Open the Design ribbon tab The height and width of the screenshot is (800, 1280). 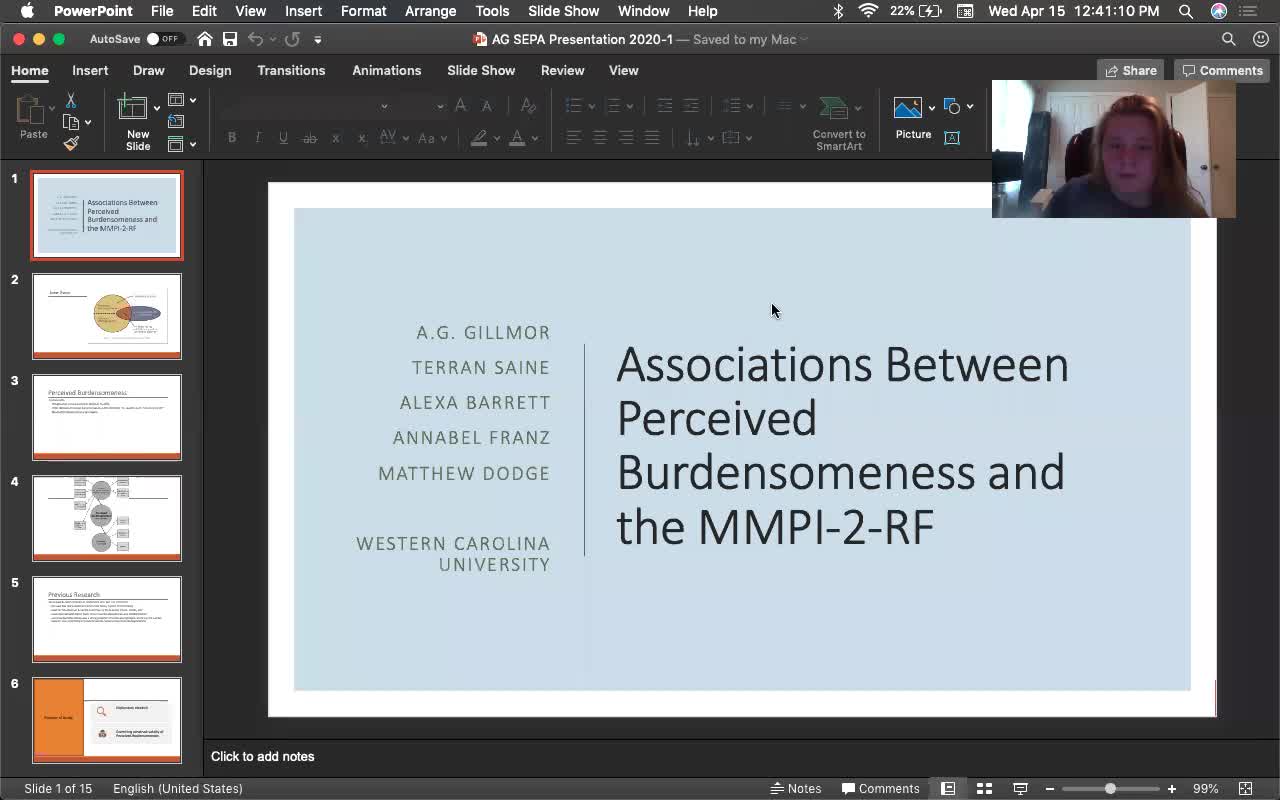[x=210, y=70]
